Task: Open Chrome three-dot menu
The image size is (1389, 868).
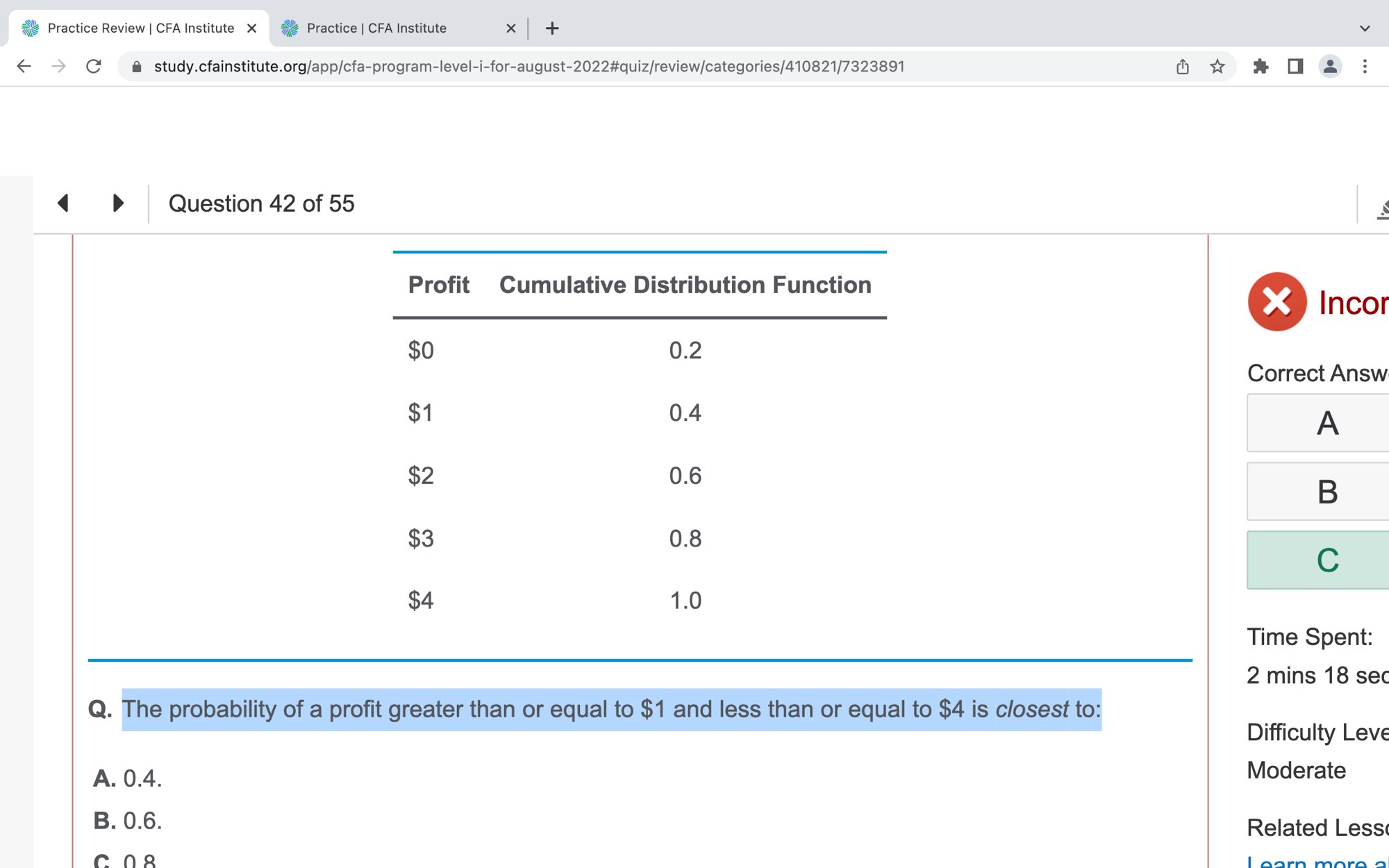Action: pyautogui.click(x=1365, y=67)
